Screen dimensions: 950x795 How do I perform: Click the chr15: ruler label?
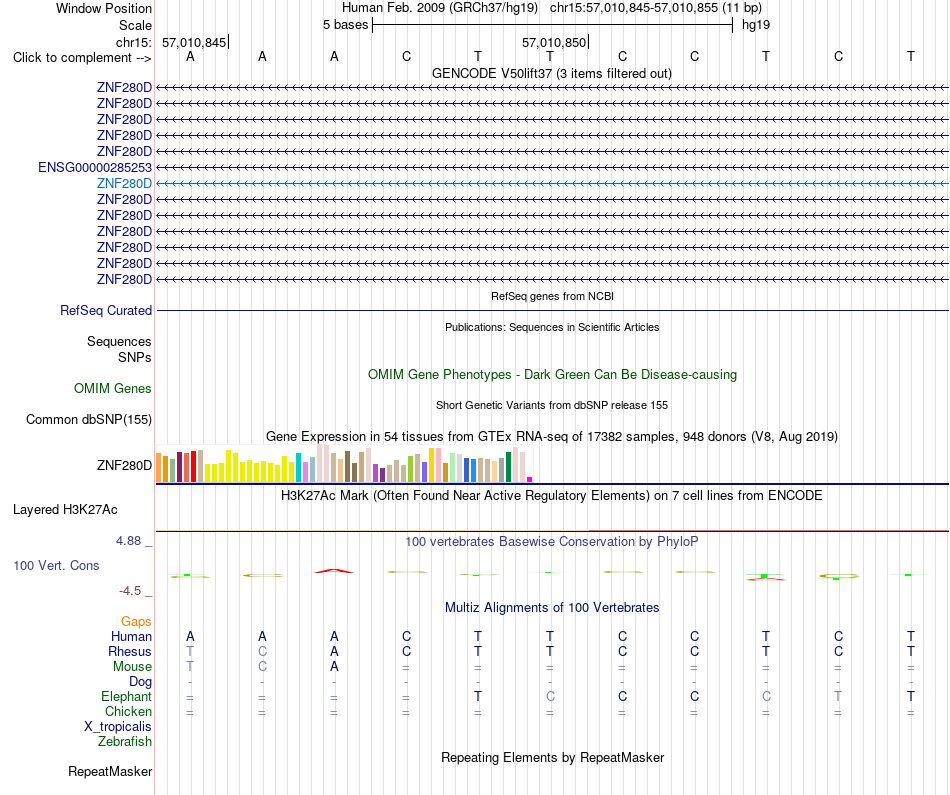click(x=134, y=42)
